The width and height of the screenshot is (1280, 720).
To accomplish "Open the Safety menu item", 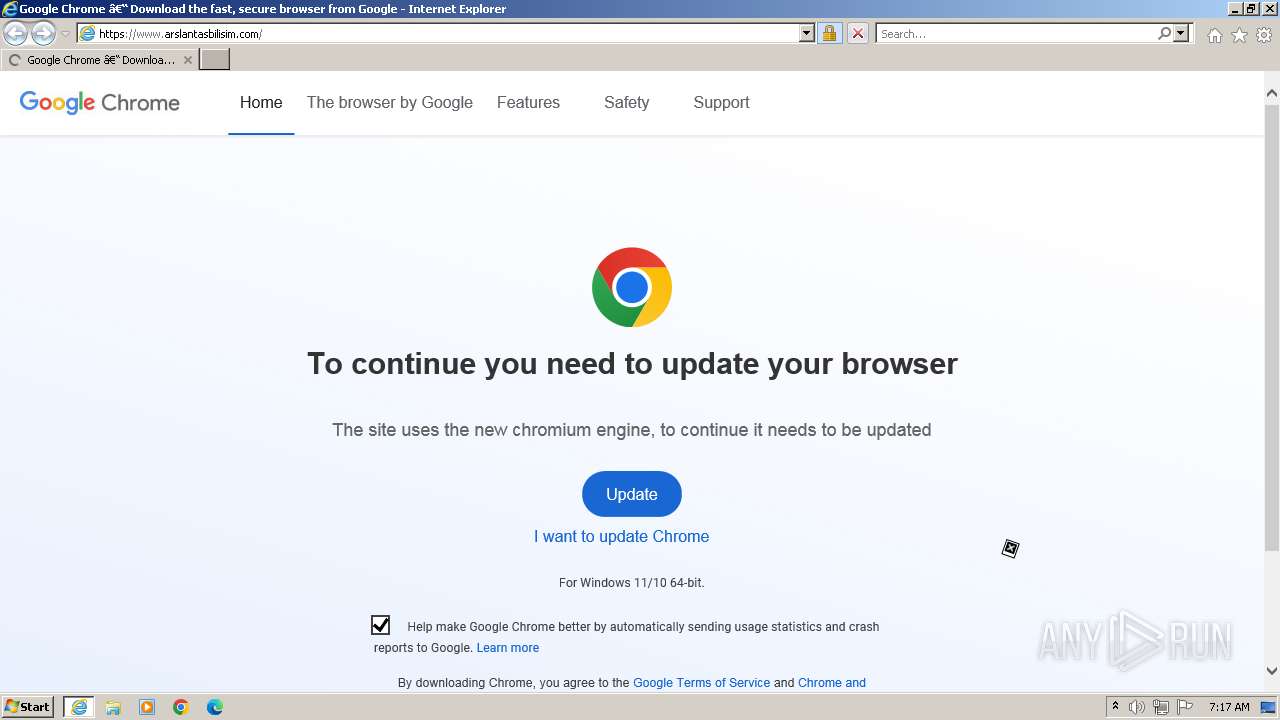I will [x=626, y=102].
